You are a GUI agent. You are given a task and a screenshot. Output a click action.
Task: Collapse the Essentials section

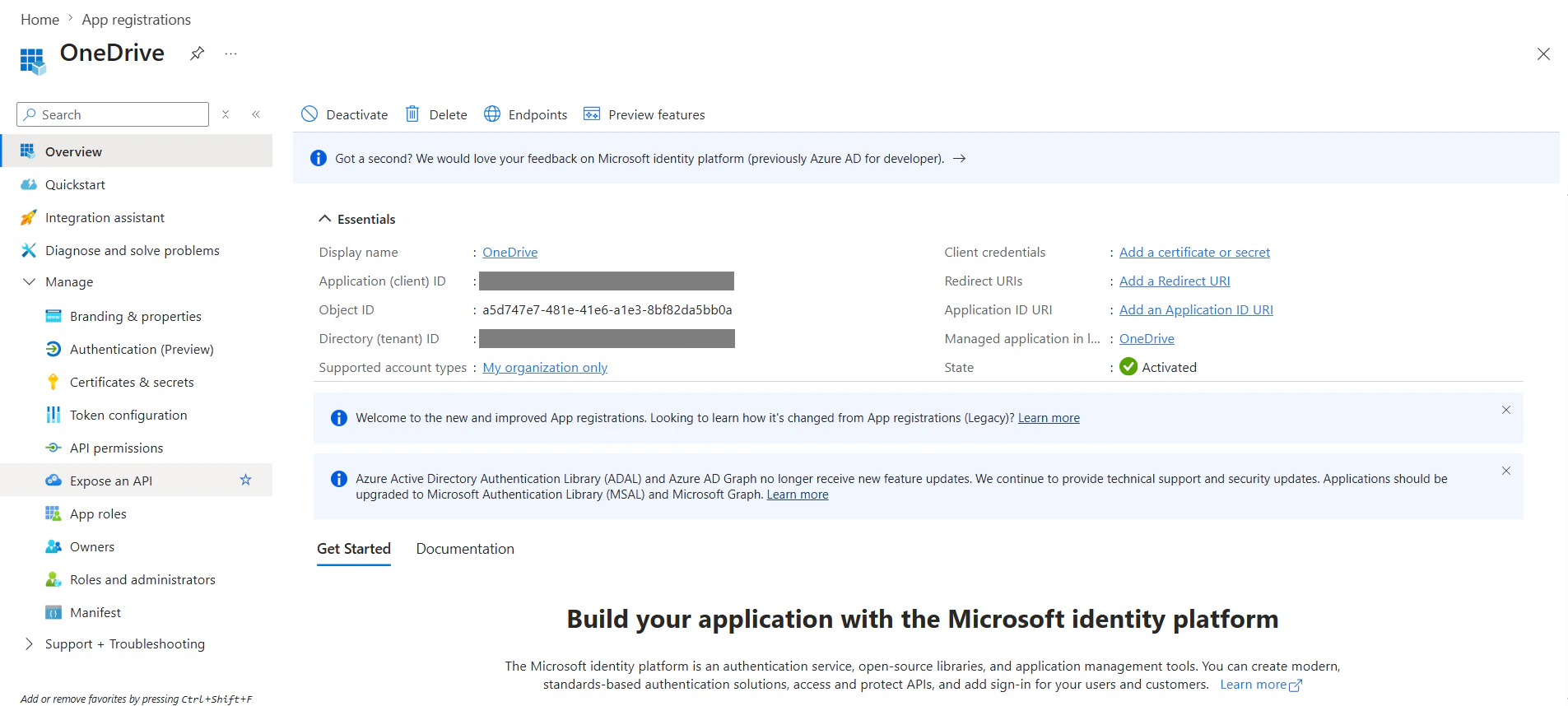(325, 219)
